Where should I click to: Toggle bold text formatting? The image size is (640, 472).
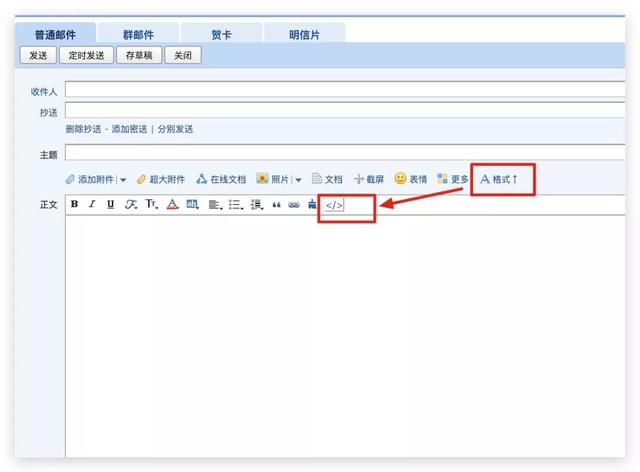[74, 204]
